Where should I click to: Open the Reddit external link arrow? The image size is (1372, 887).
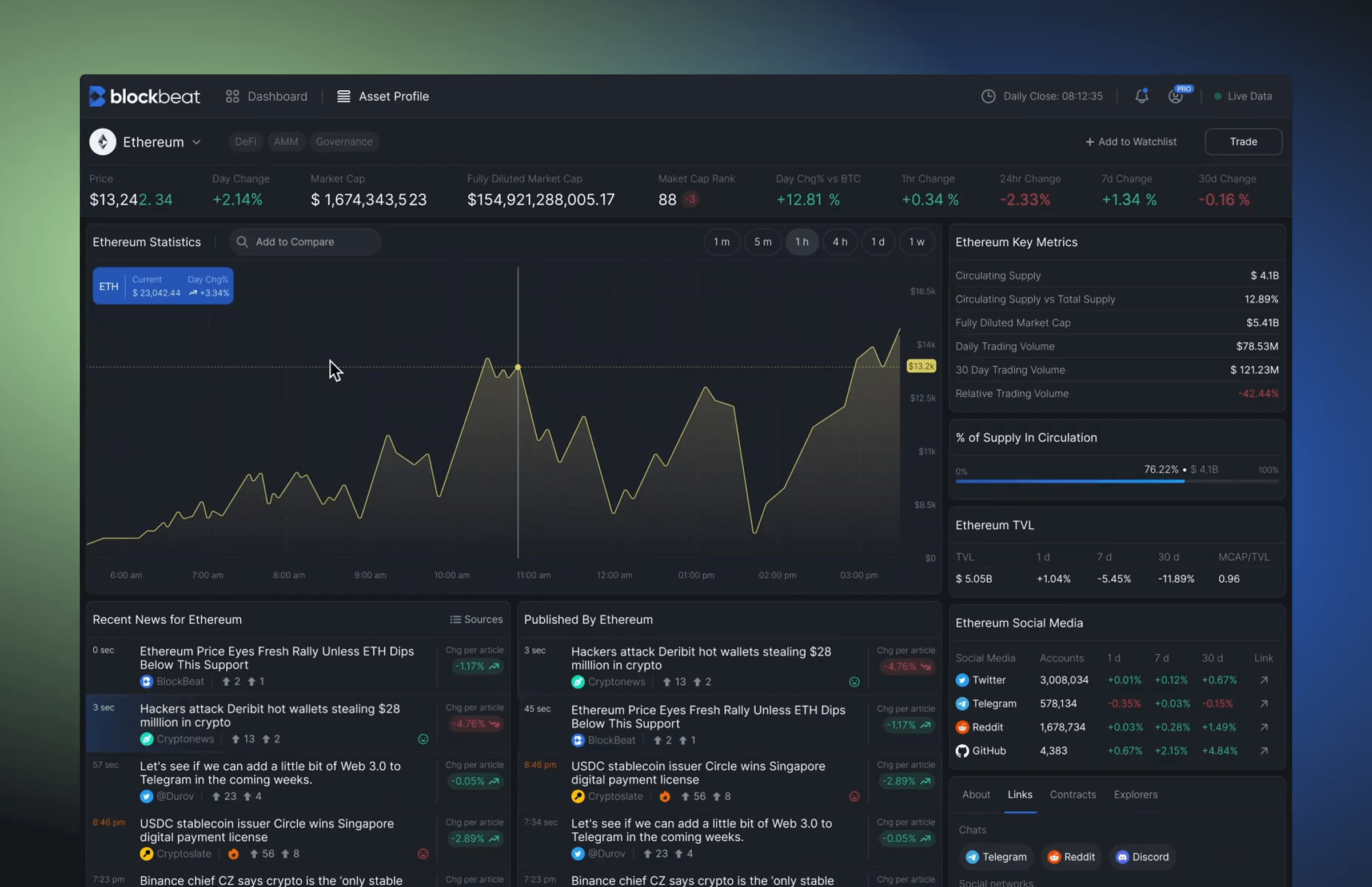click(x=1264, y=728)
